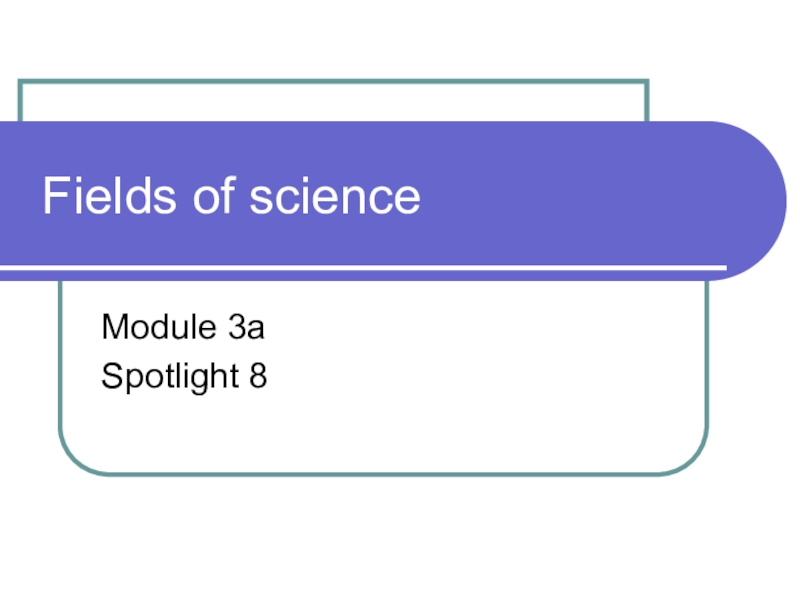This screenshot has width=800, height=600.
Task: Click empty space inside frame below 'Spotlight 8'
Action: 380,430
